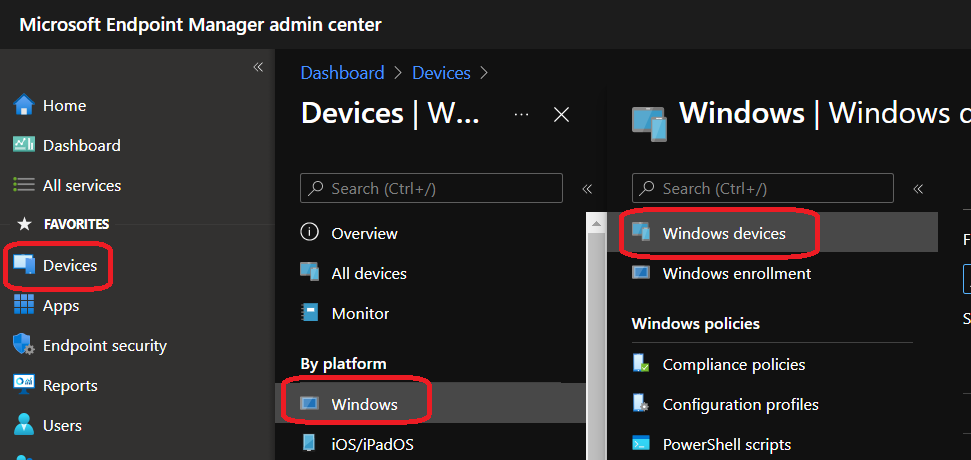Image resolution: width=971 pixels, height=460 pixels.
Task: Open the Reports icon in sidebar
Action: tap(24, 385)
